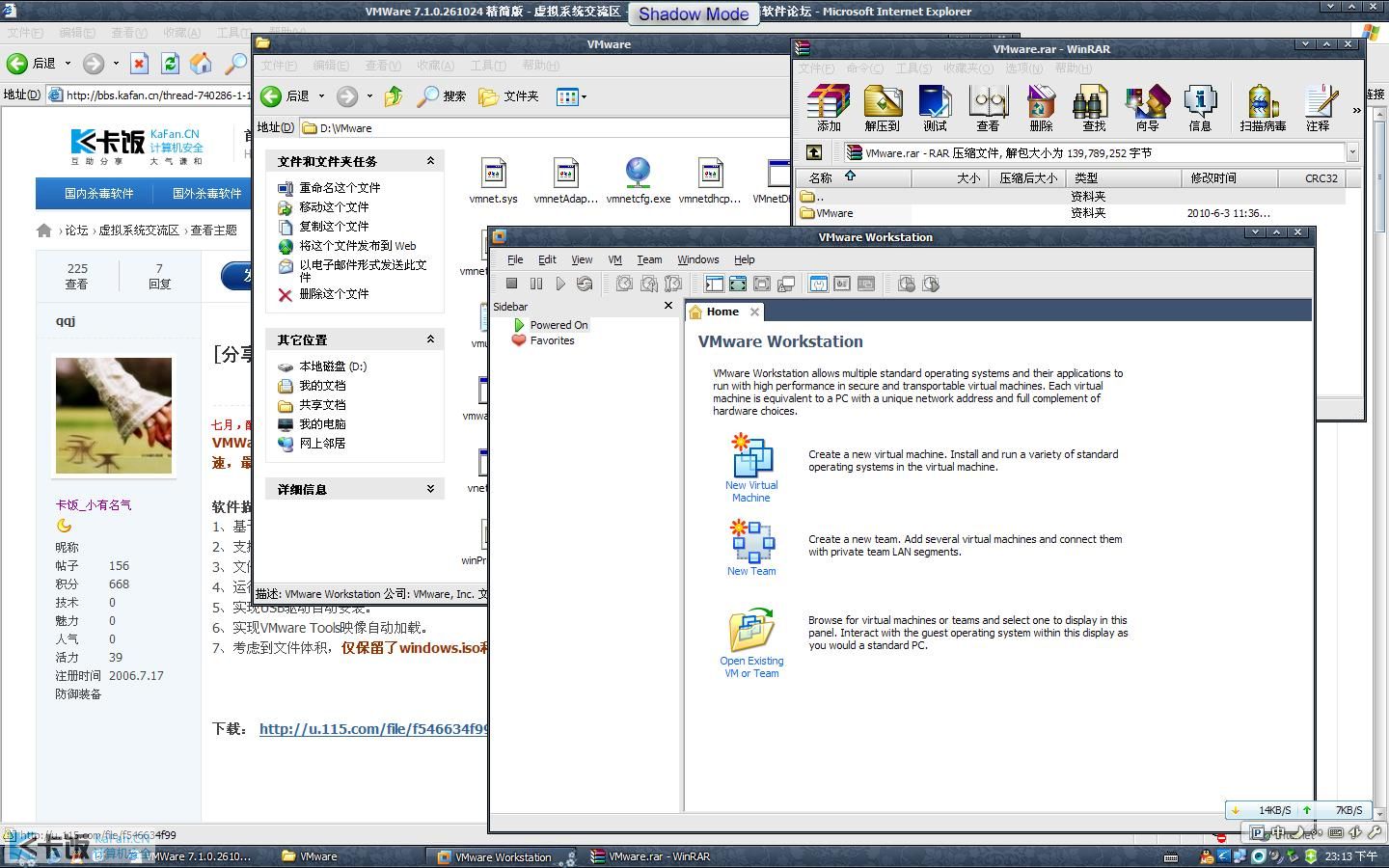Viewport: 1389px width, 868px height.
Task: Click WinRAR 查看 (View) icon
Action: coord(988,107)
